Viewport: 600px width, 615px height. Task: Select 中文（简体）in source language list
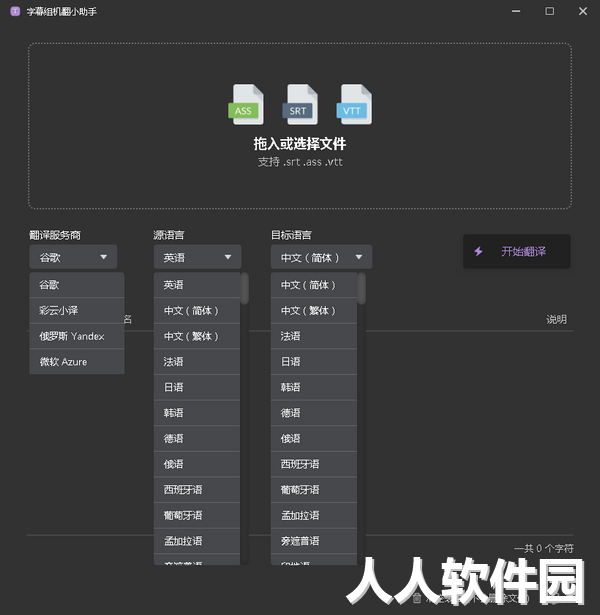[197, 310]
